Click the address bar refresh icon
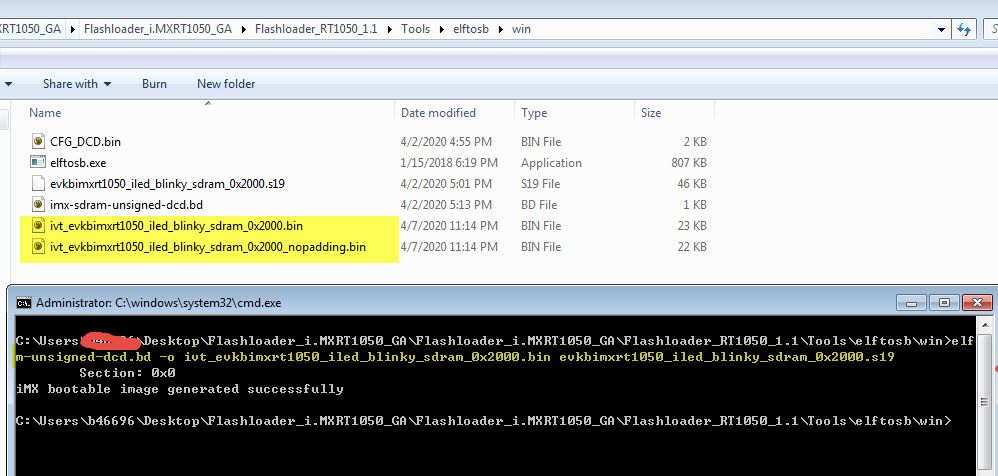The width and height of the screenshot is (998, 476). 964,29
